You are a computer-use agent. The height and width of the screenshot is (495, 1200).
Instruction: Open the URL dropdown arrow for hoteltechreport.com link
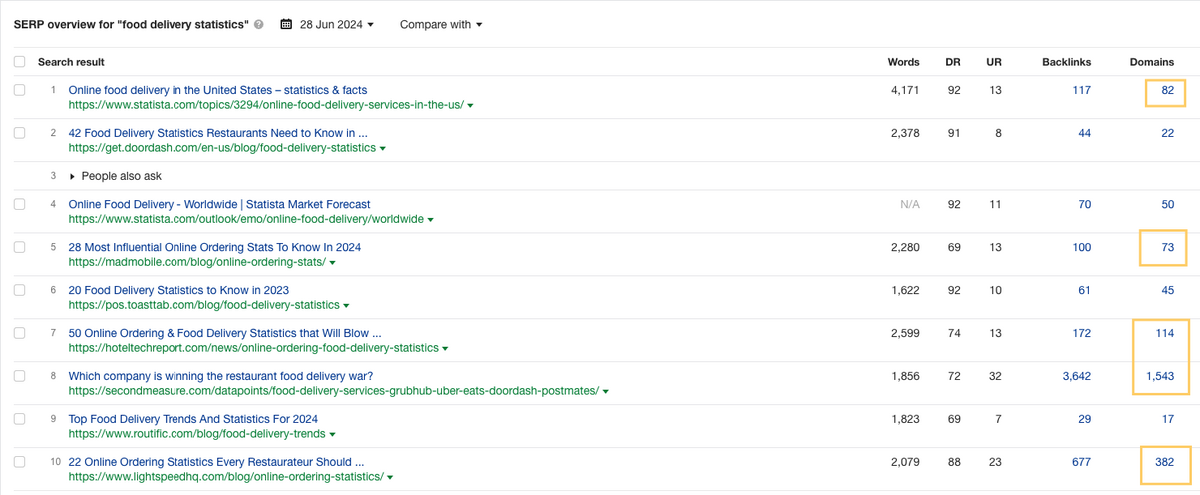point(445,348)
